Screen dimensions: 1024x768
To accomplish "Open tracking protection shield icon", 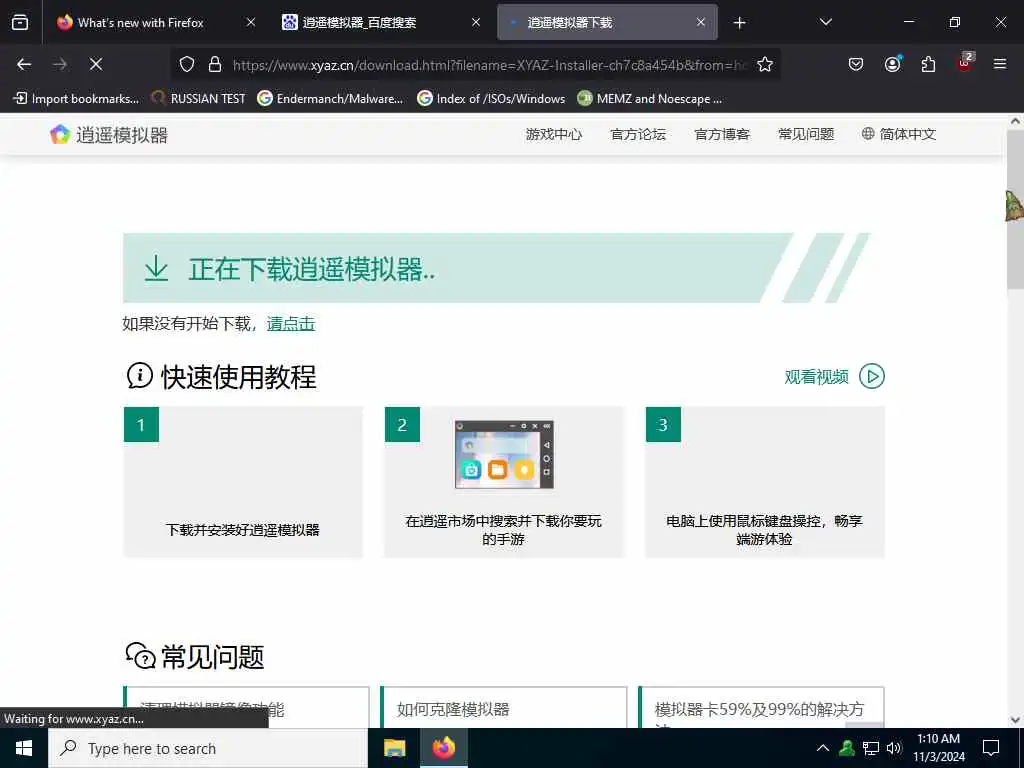I will [x=187, y=65].
